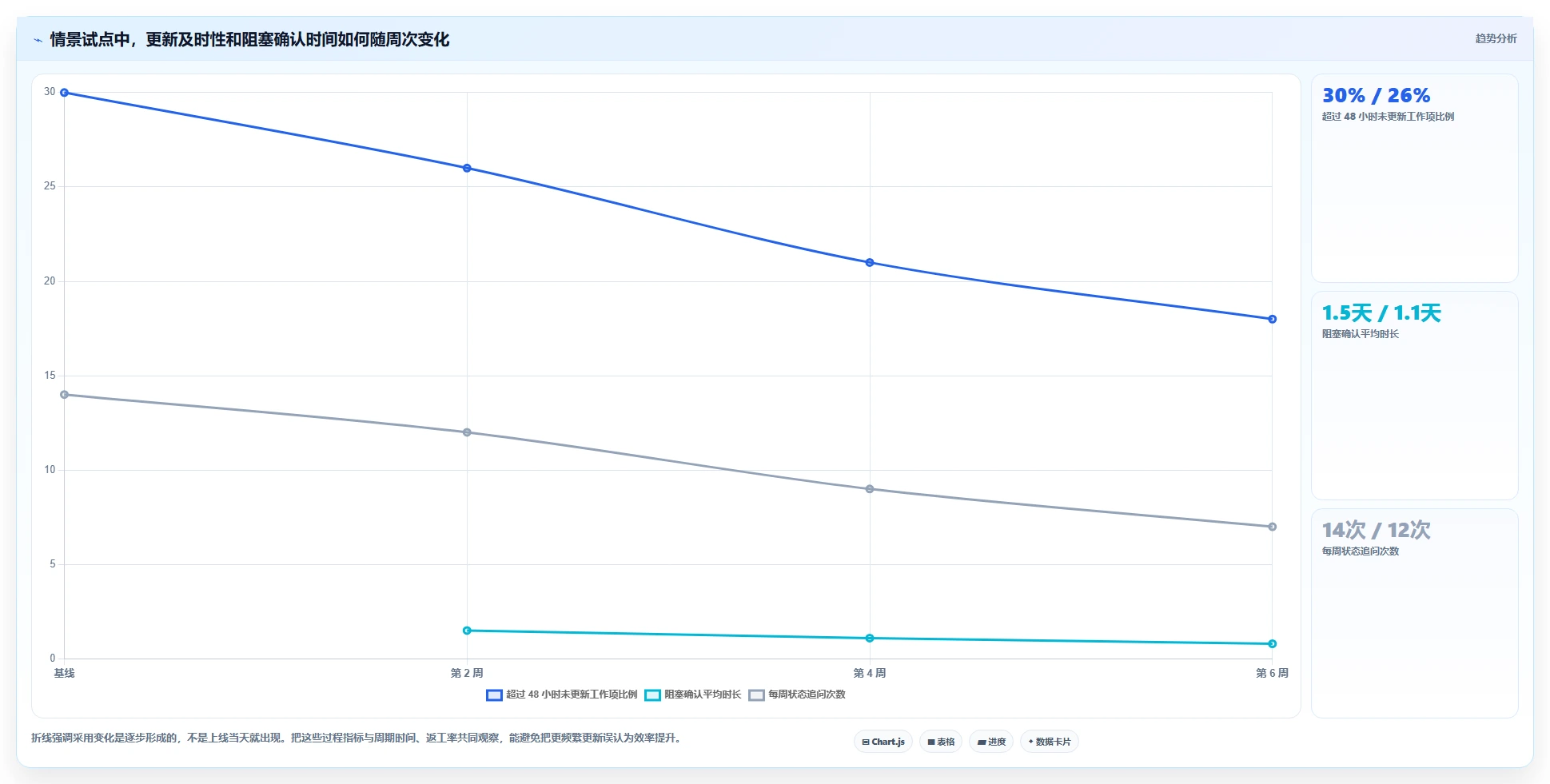Click the 14次 / 12次 stat value
Image resolution: width=1550 pixels, height=784 pixels.
[1376, 531]
